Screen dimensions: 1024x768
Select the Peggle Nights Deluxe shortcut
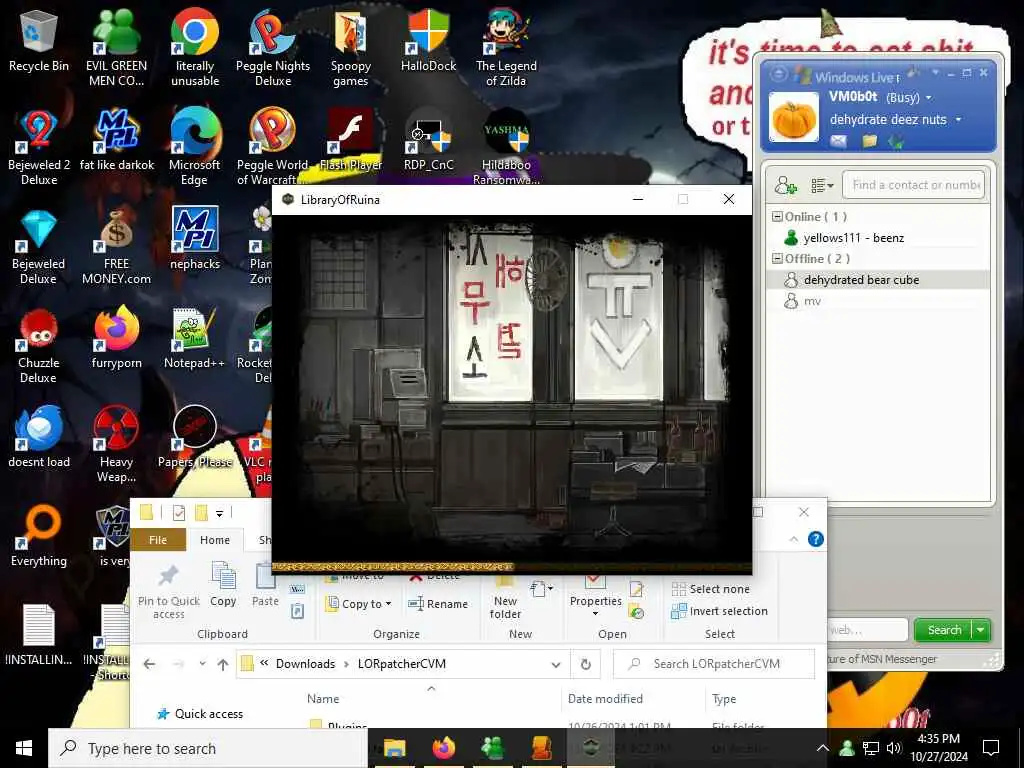(273, 48)
